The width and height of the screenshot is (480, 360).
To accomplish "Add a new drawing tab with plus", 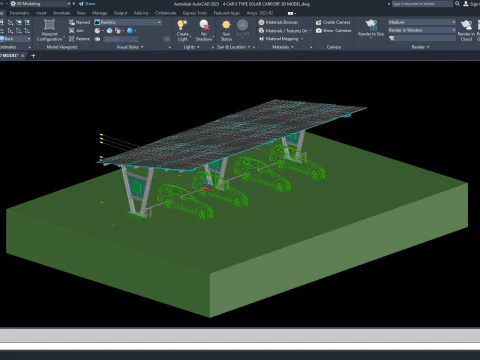I will tap(33, 56).
